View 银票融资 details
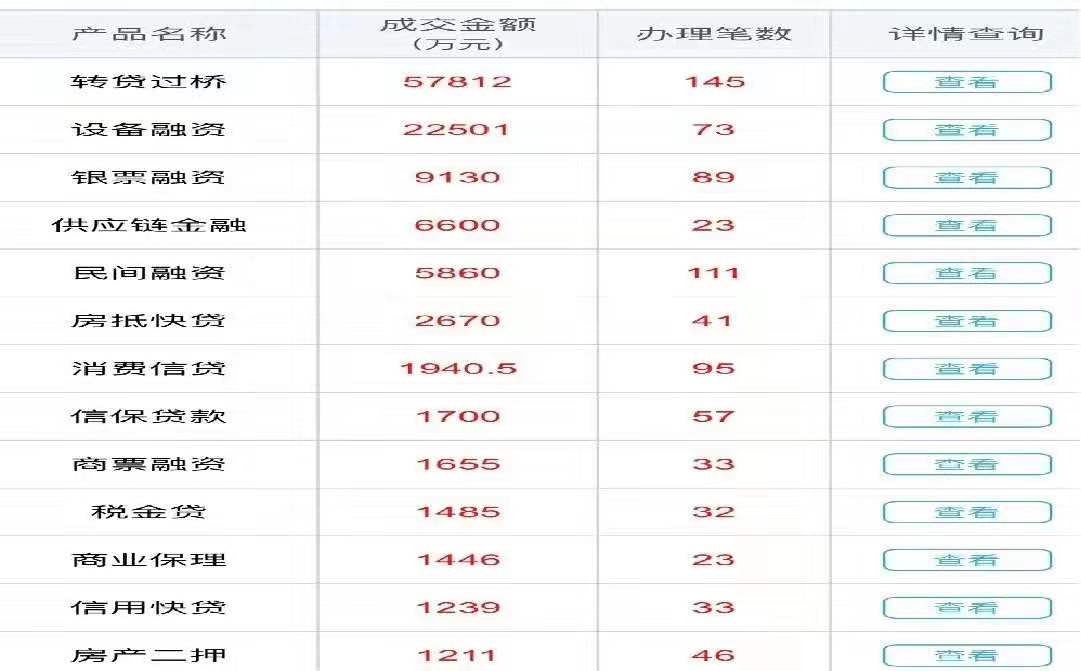 pyautogui.click(x=967, y=177)
